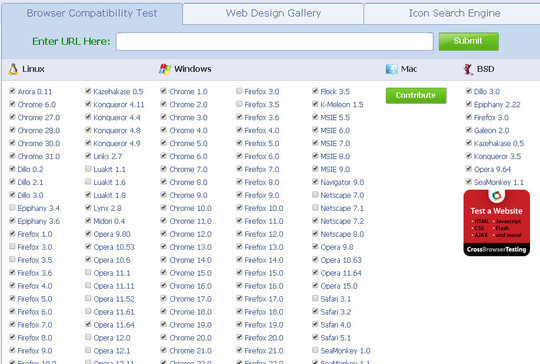The height and width of the screenshot is (364, 540).
Task: Click the BSD daemon icon
Action: [x=468, y=69]
